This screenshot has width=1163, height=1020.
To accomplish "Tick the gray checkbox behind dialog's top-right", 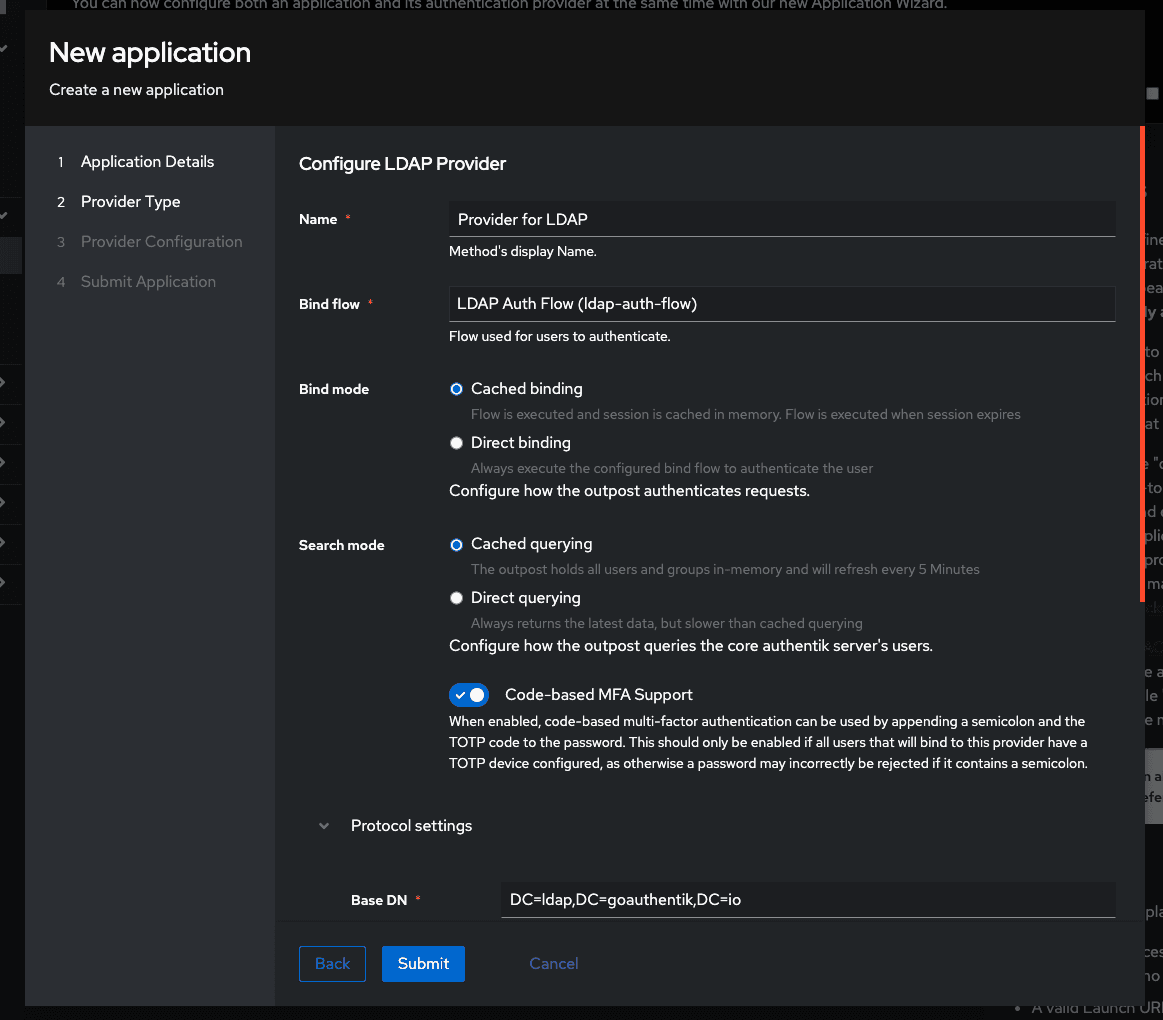I will 1152,93.
